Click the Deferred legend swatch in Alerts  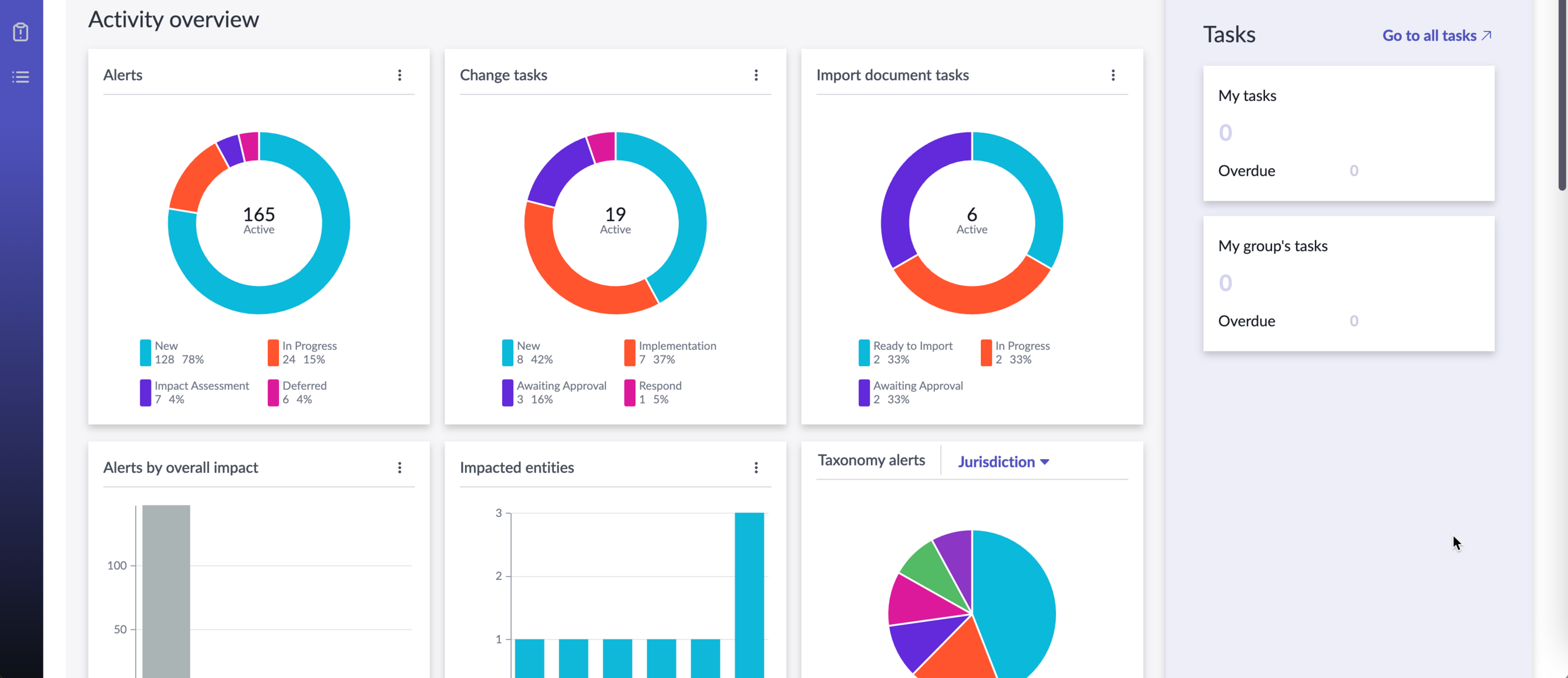[x=273, y=393]
